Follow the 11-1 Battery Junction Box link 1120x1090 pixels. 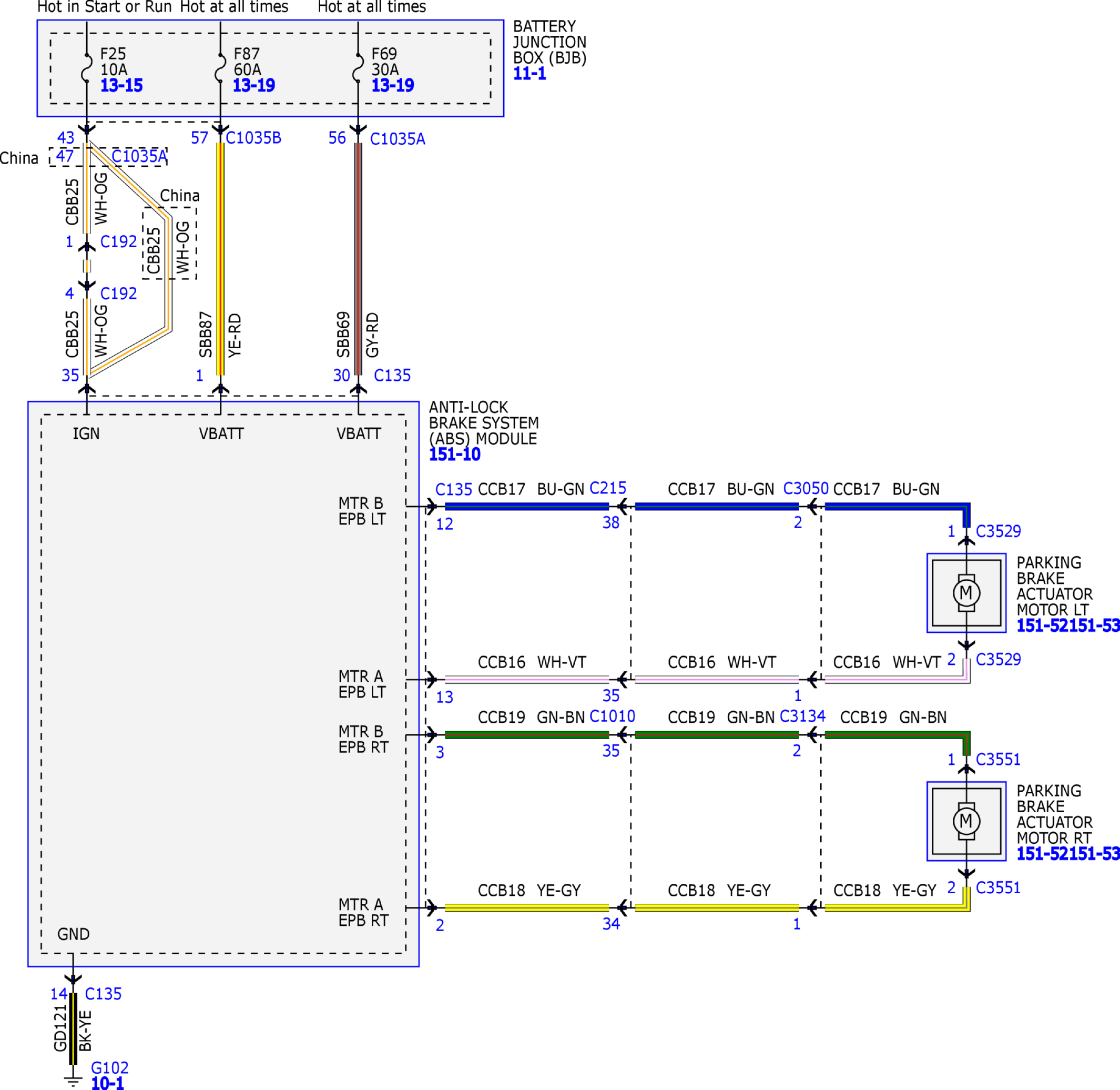pyautogui.click(x=530, y=73)
